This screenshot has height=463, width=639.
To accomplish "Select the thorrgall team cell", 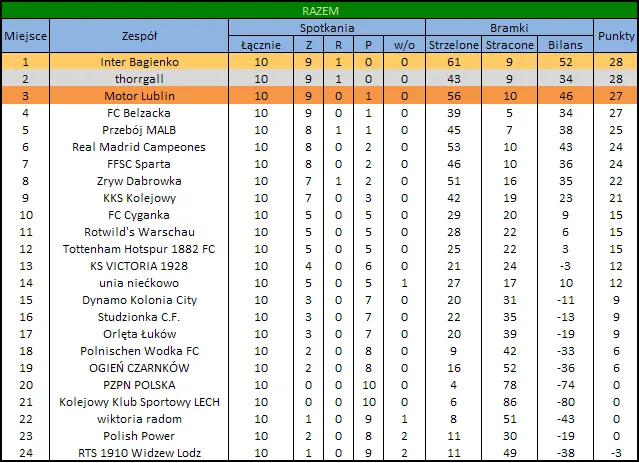I will (x=139, y=79).
